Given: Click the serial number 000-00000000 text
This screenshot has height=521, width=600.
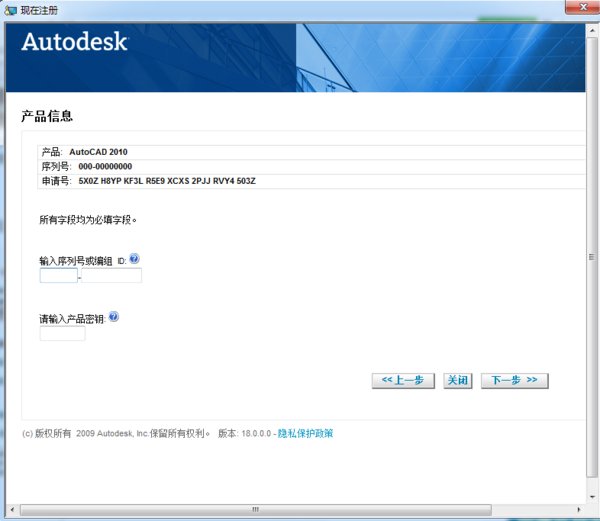Looking at the screenshot, I should pyautogui.click(x=105, y=166).
